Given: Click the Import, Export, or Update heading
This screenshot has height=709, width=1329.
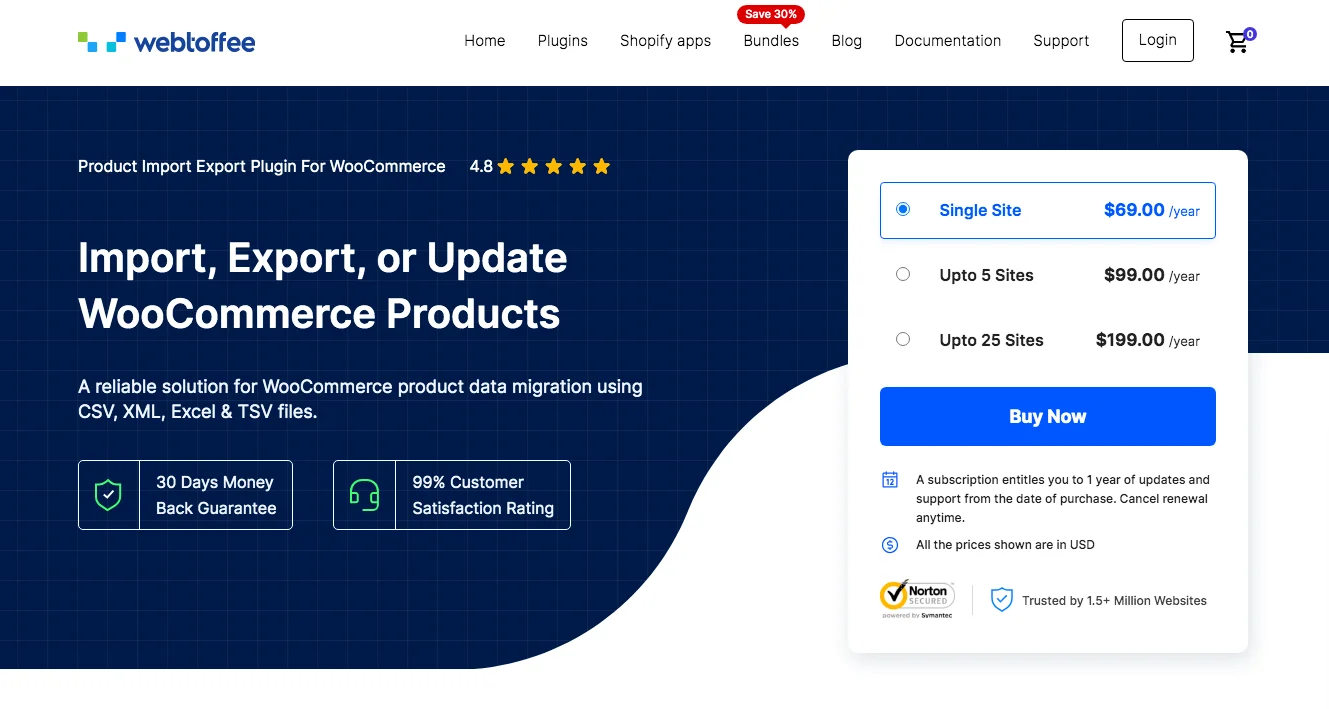Looking at the screenshot, I should [x=323, y=286].
